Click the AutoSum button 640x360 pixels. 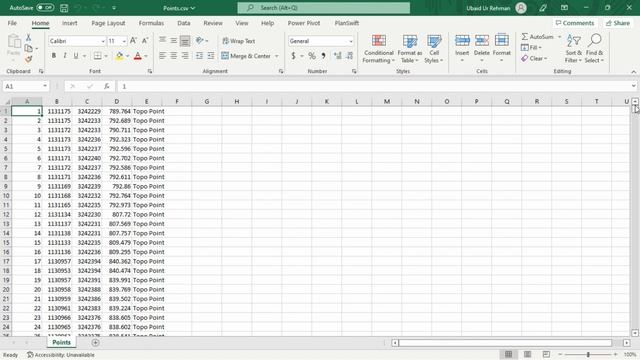[538, 37]
